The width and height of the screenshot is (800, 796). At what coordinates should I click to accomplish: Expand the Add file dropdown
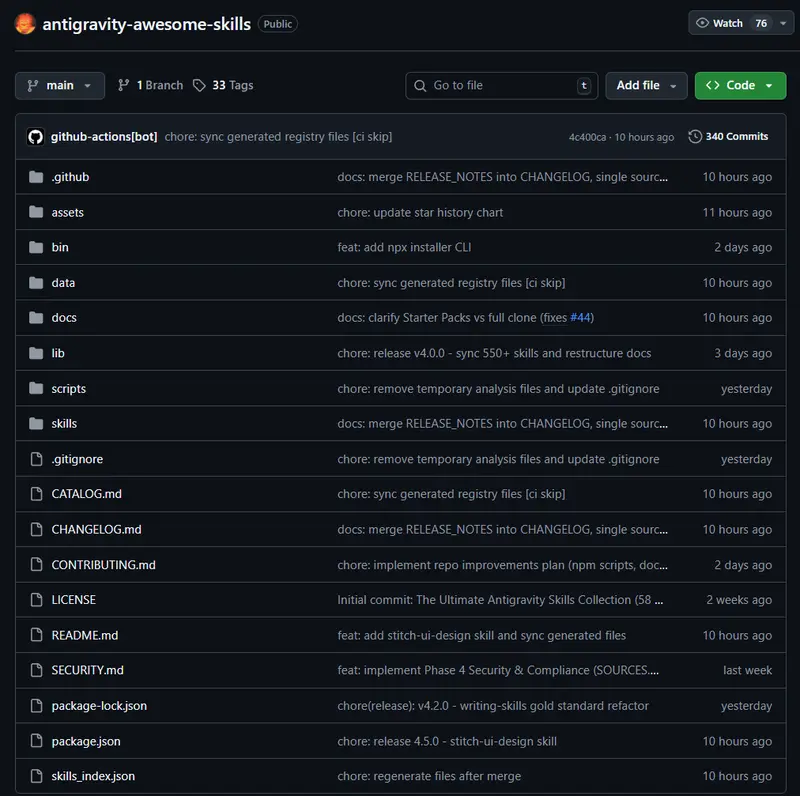646,86
